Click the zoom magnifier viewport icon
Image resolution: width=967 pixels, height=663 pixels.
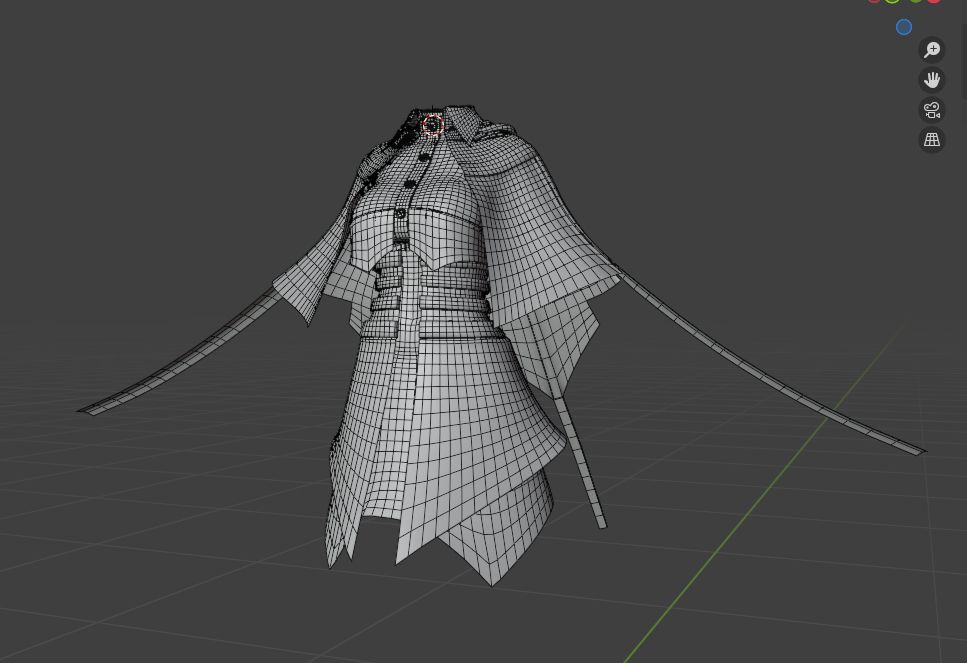tap(932, 49)
